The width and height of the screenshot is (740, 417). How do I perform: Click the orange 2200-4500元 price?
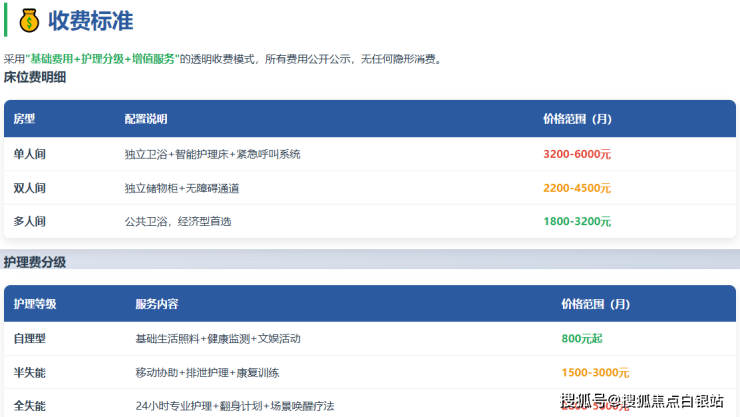click(x=577, y=188)
